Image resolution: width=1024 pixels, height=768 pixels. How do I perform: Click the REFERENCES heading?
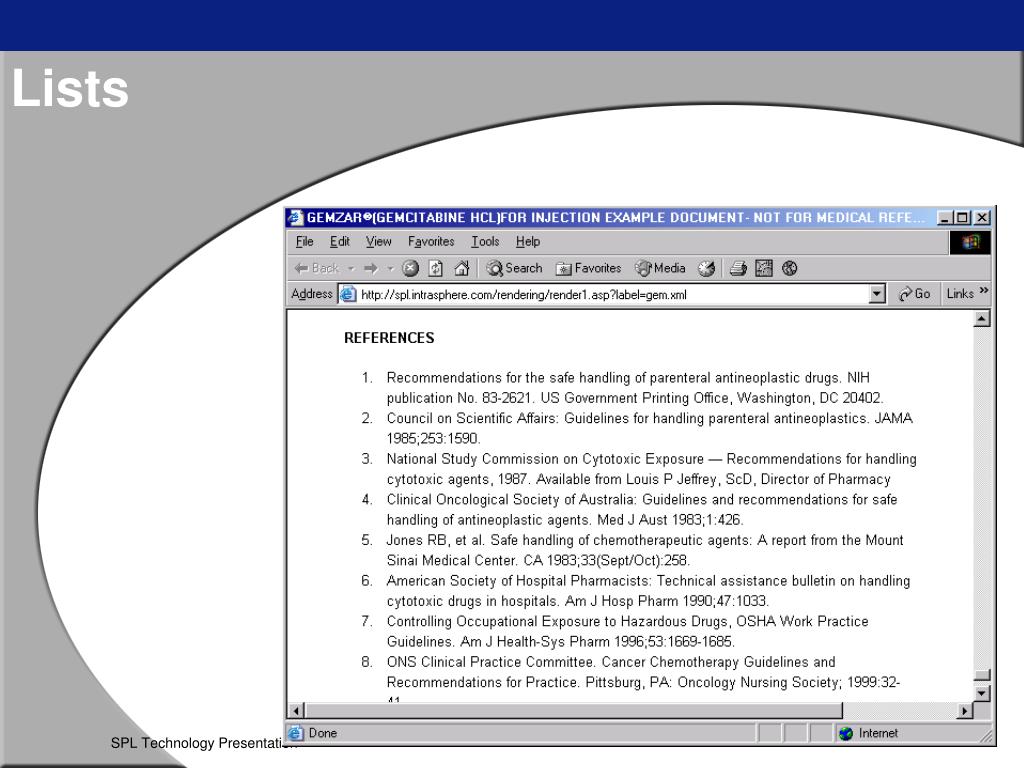coord(389,338)
